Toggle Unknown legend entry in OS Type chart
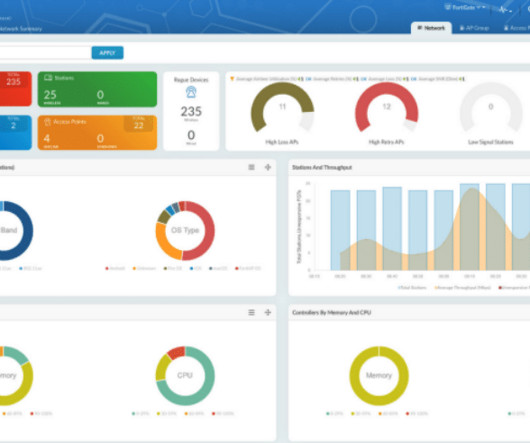Screen dimensions: 530x443 coord(144,268)
